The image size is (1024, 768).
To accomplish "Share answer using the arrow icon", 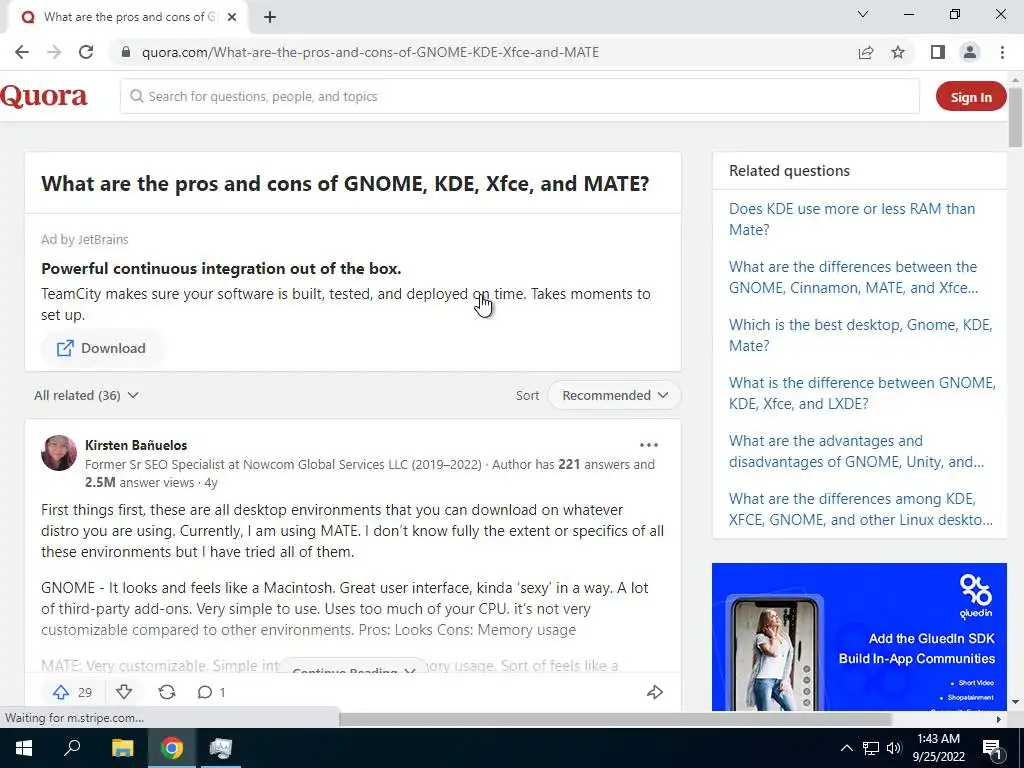I will click(654, 692).
